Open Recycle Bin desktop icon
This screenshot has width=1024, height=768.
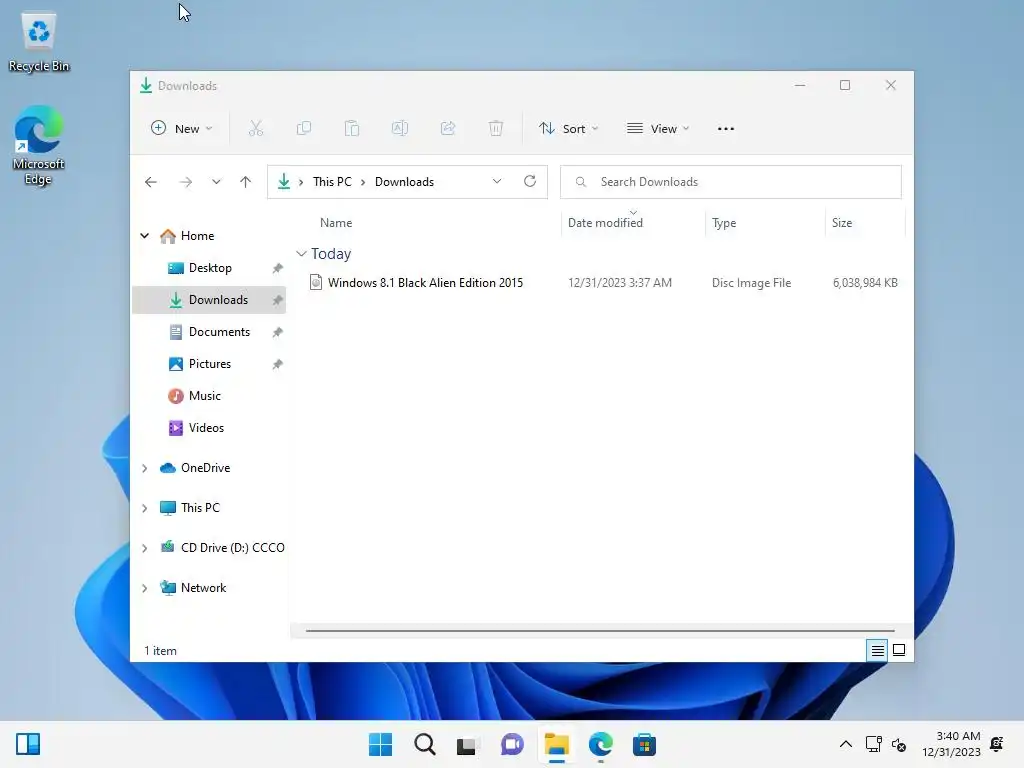coord(39,42)
